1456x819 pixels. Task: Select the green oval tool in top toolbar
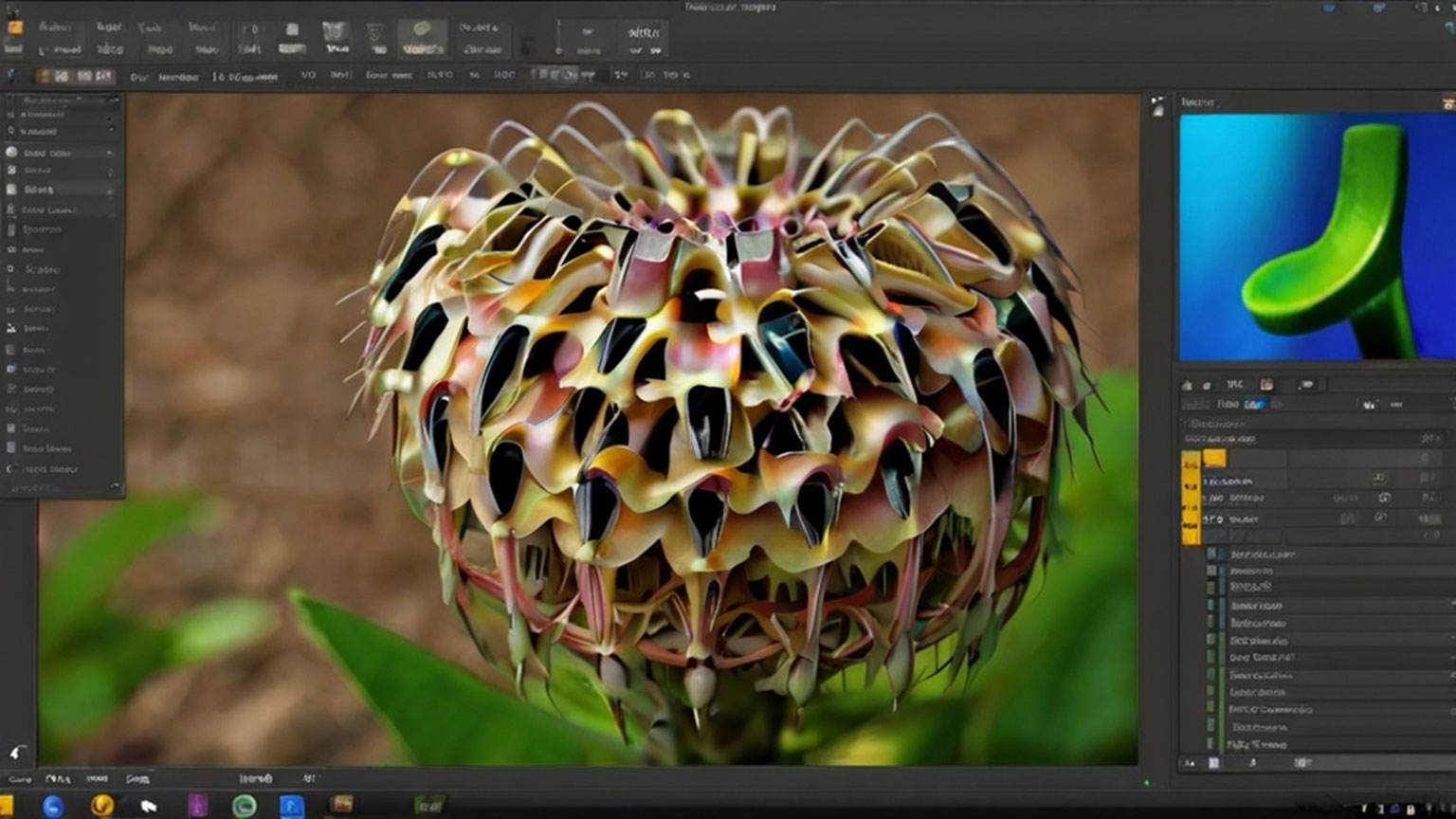coord(423,29)
